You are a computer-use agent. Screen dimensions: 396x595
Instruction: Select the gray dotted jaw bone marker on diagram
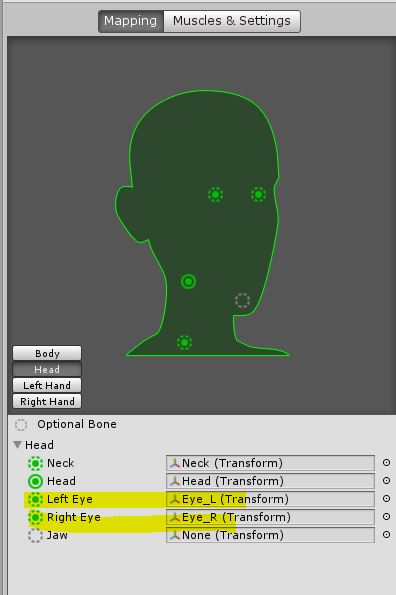242,301
